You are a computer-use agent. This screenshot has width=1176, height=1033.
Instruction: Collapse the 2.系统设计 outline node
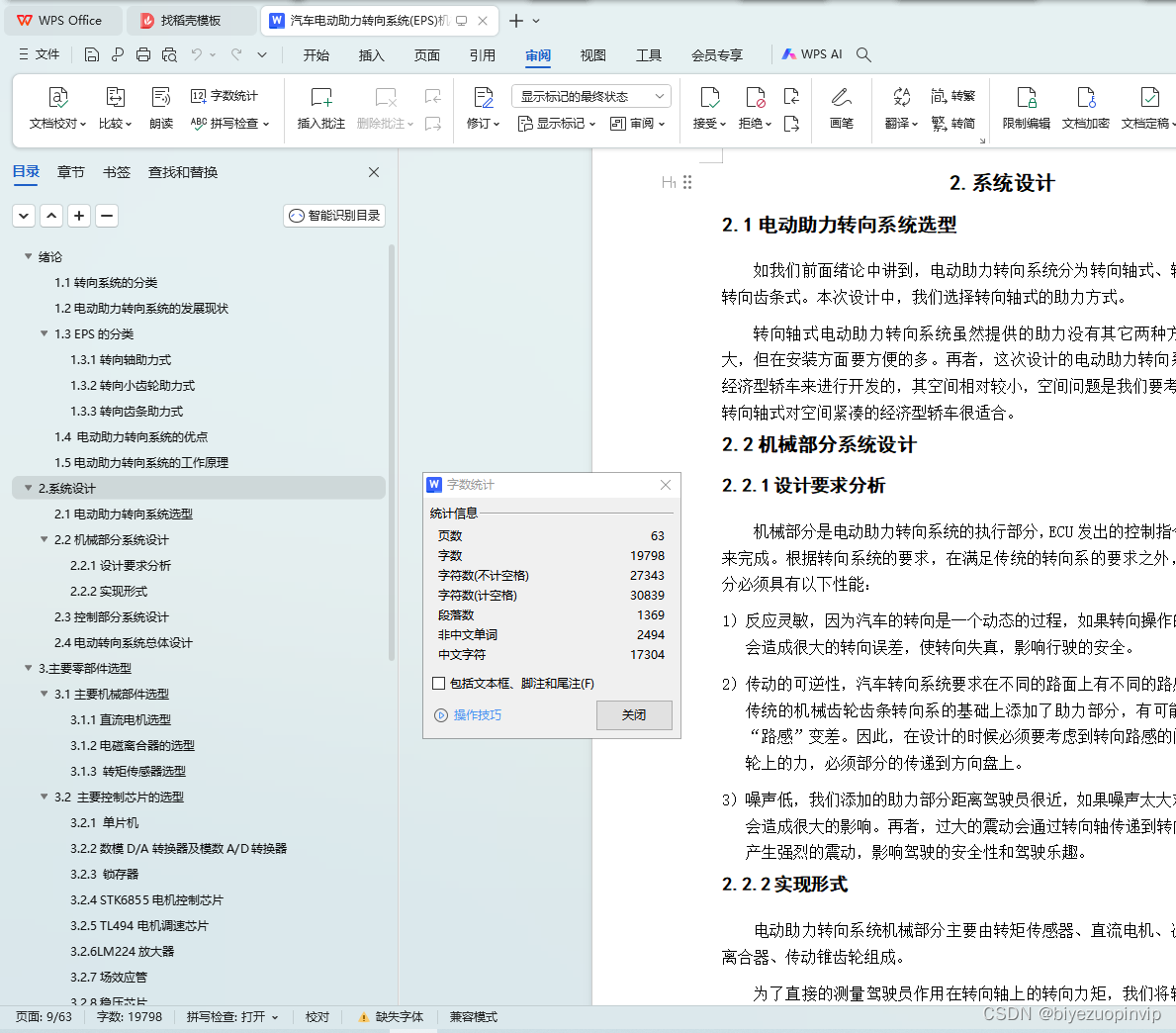(x=29, y=489)
